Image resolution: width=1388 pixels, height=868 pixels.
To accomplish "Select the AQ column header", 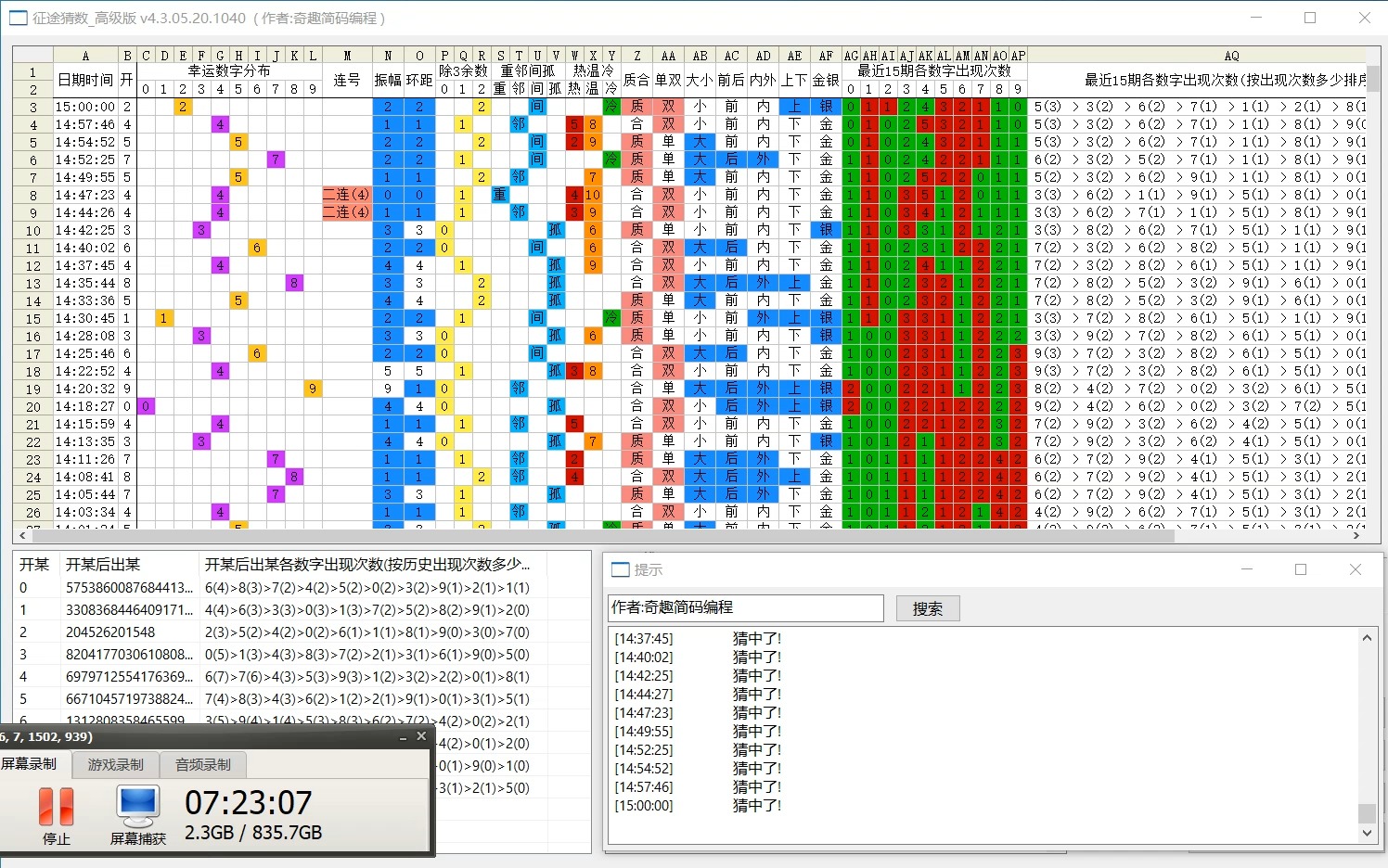I will (1231, 56).
